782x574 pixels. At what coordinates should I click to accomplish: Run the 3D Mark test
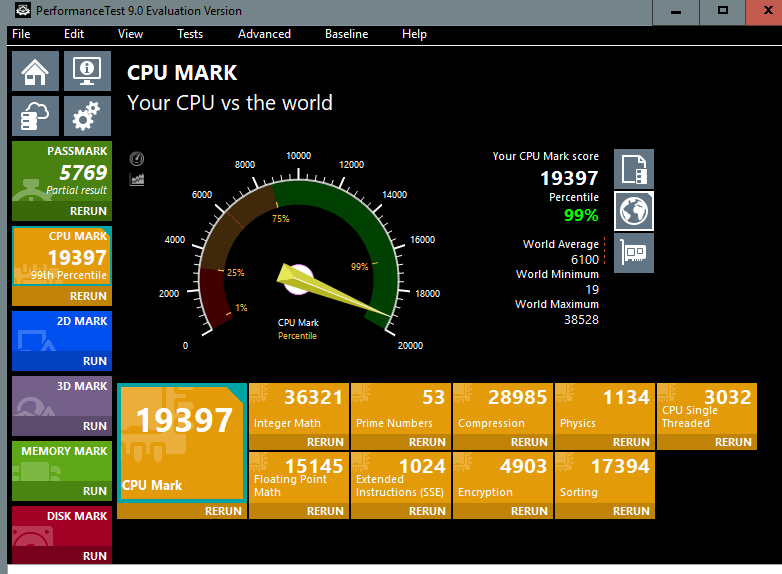click(x=62, y=426)
